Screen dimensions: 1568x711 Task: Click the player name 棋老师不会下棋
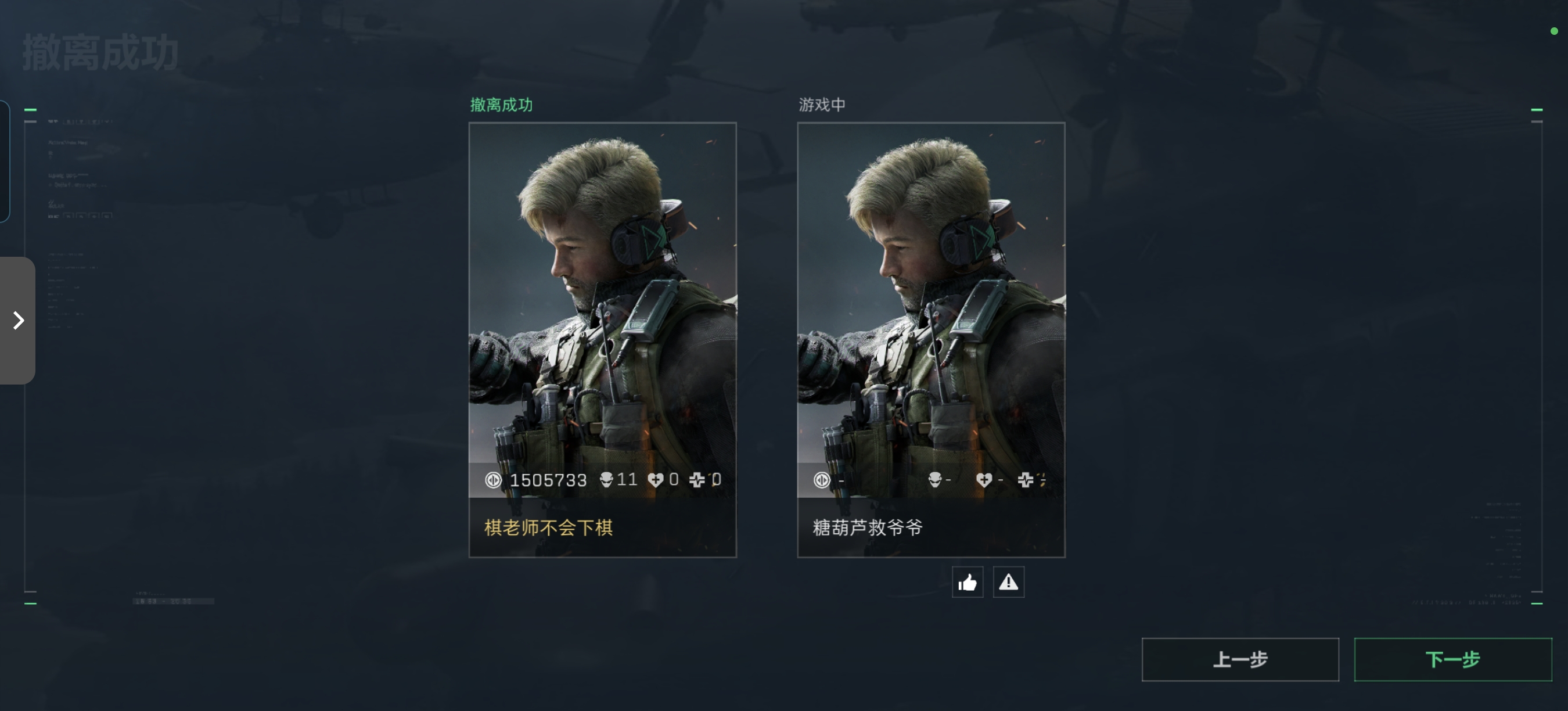(x=548, y=527)
